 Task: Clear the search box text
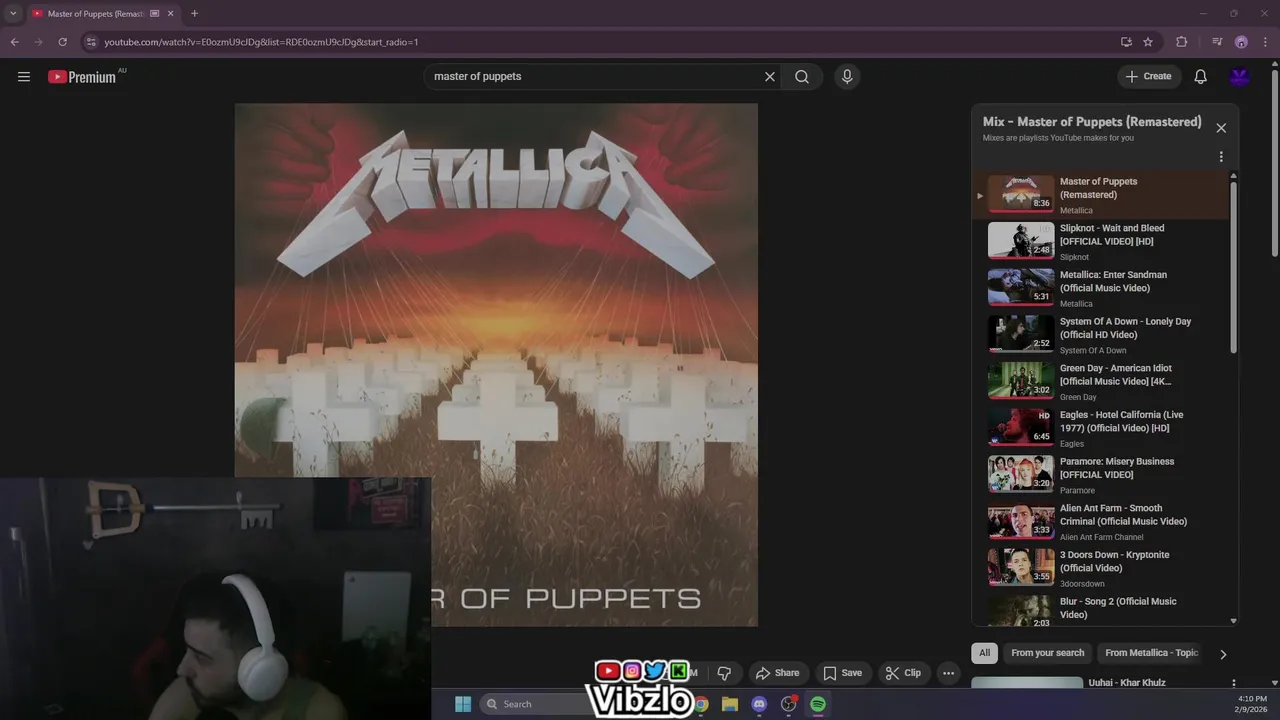(770, 77)
